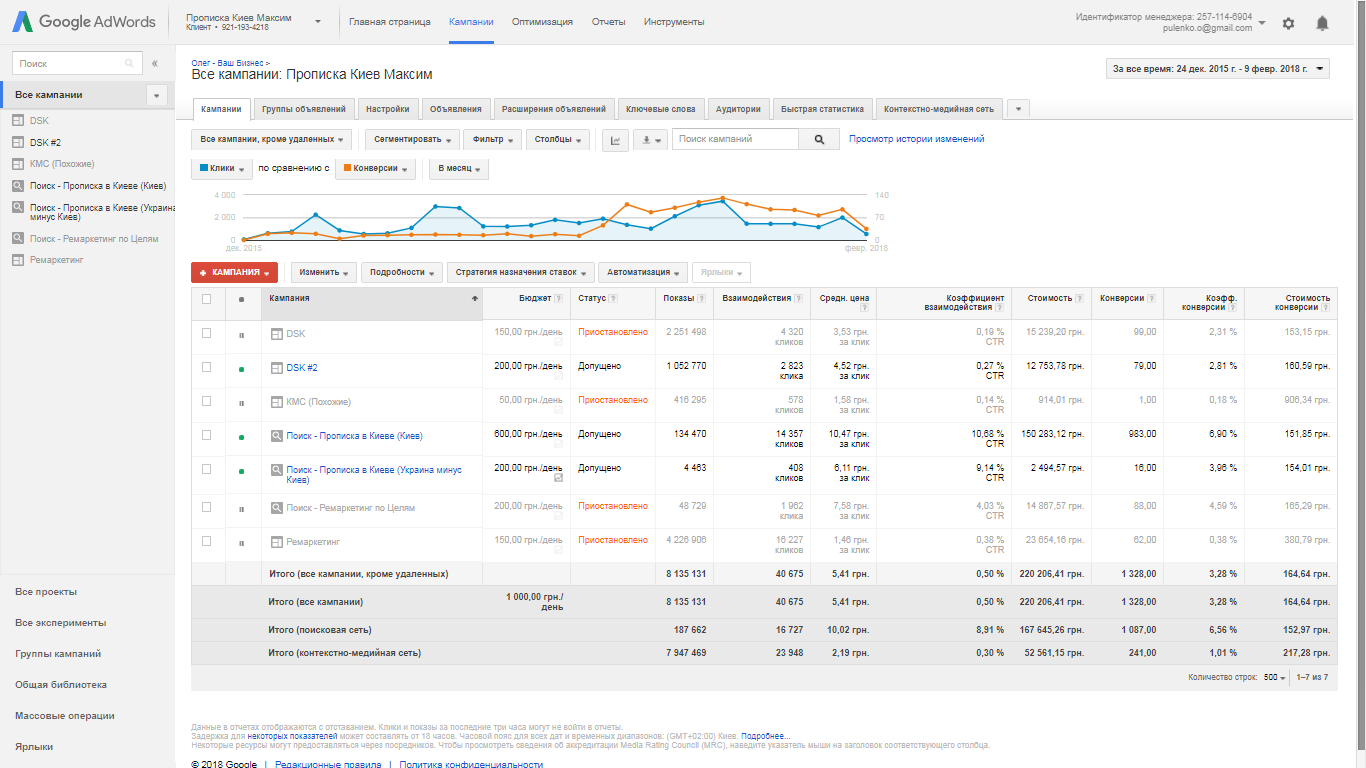Open the date range dropdown
The image size is (1366, 768).
[1217, 69]
